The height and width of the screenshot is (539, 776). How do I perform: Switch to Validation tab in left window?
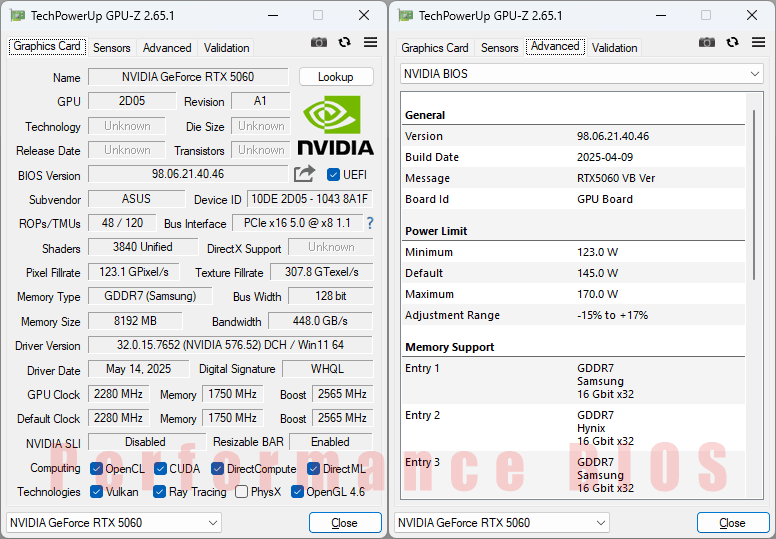coord(226,48)
